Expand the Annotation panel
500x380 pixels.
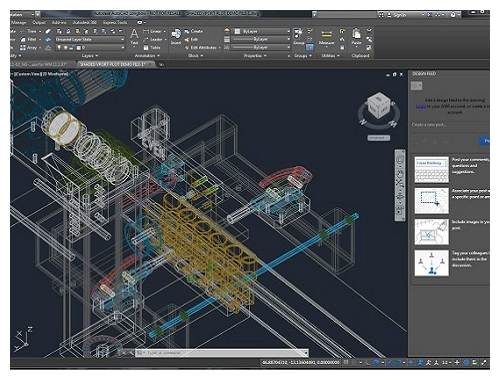147,56
